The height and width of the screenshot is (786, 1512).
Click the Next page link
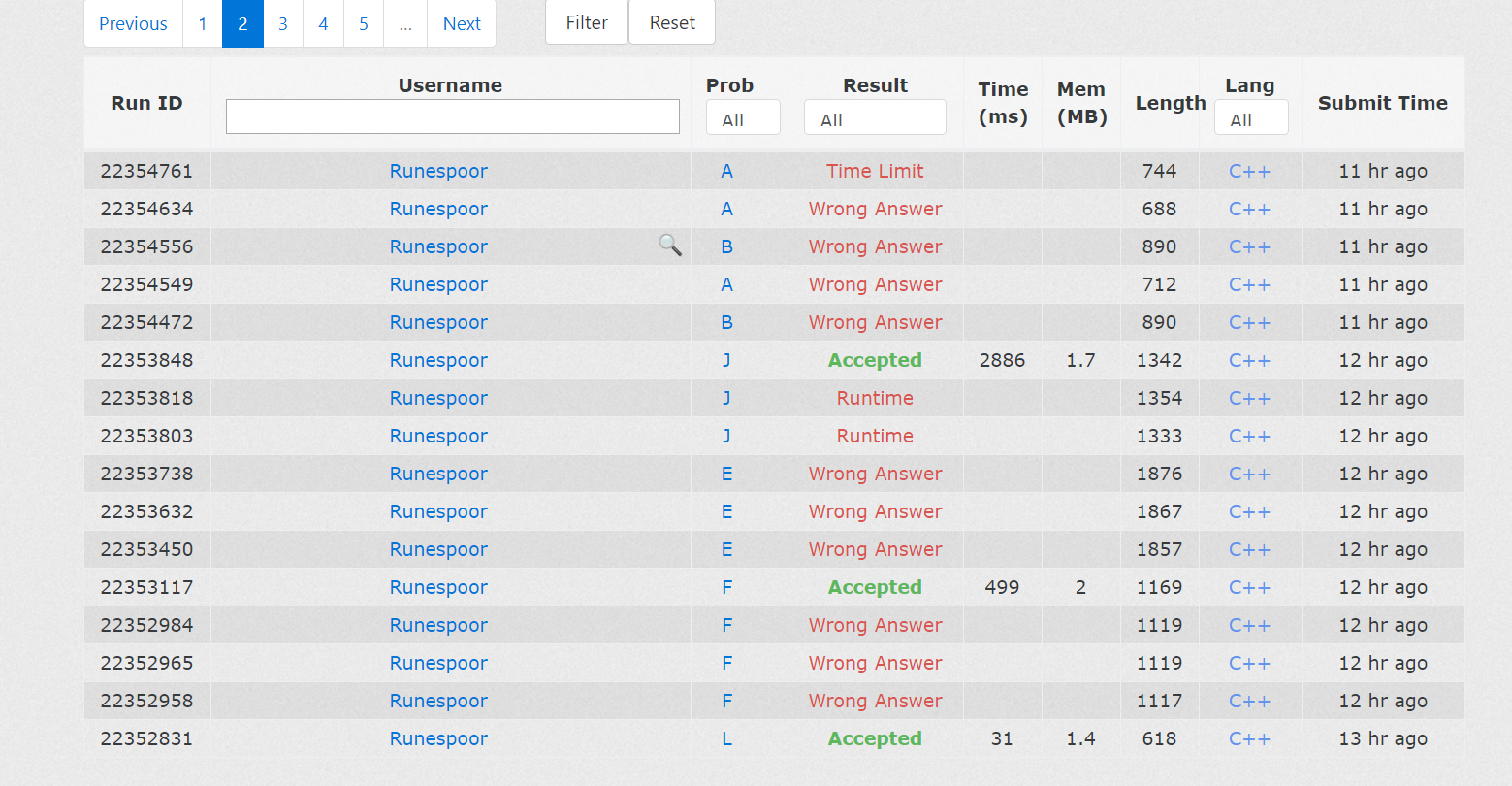(462, 23)
